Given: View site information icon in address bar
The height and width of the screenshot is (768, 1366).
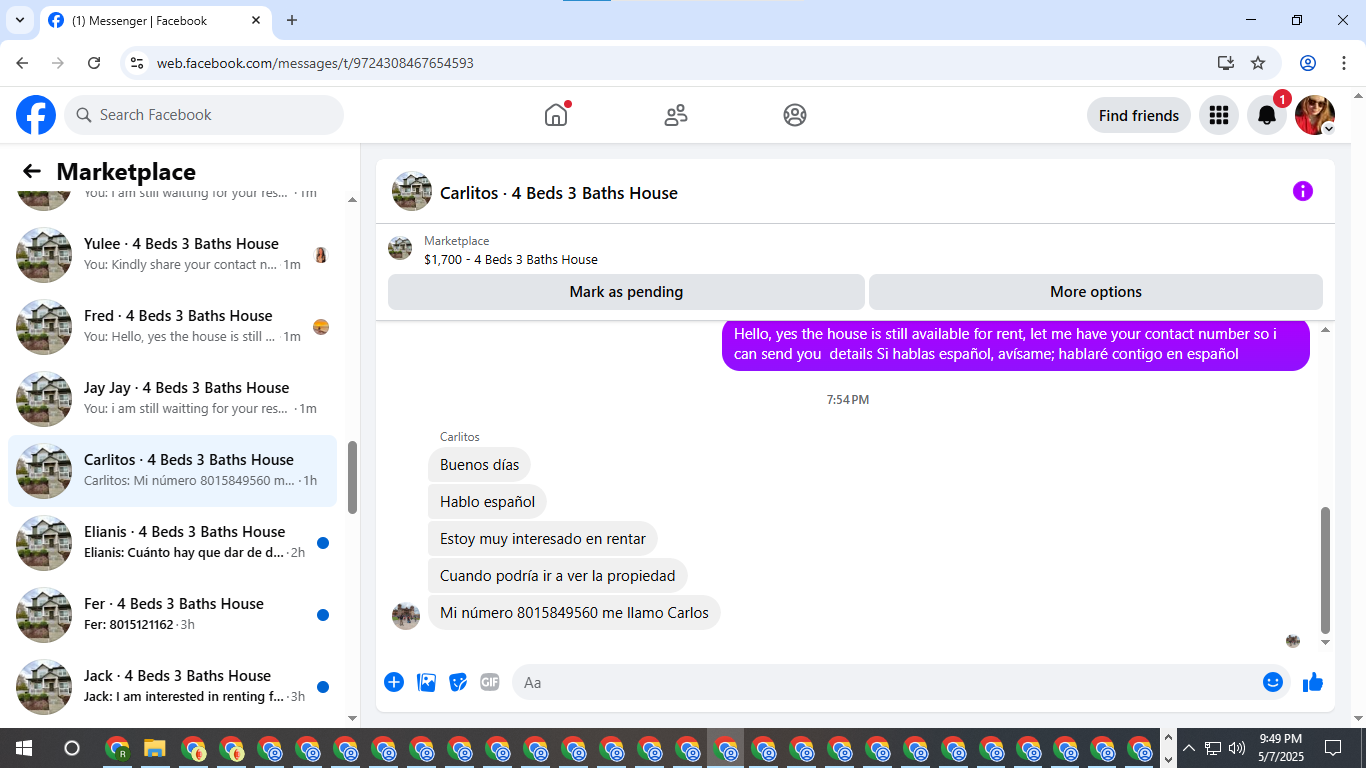Looking at the screenshot, I should point(138,63).
